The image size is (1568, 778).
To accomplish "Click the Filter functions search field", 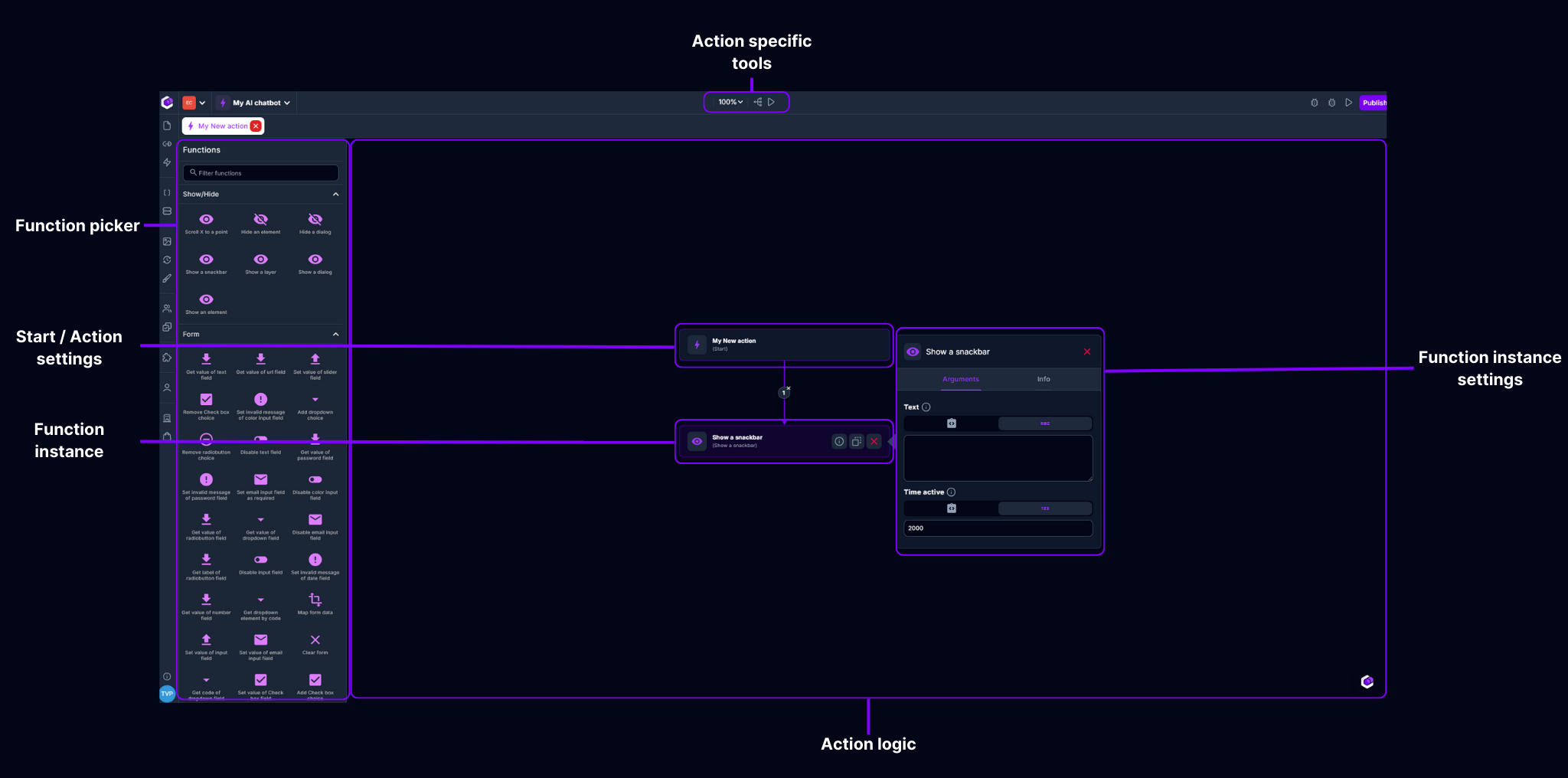I will pyautogui.click(x=260, y=172).
